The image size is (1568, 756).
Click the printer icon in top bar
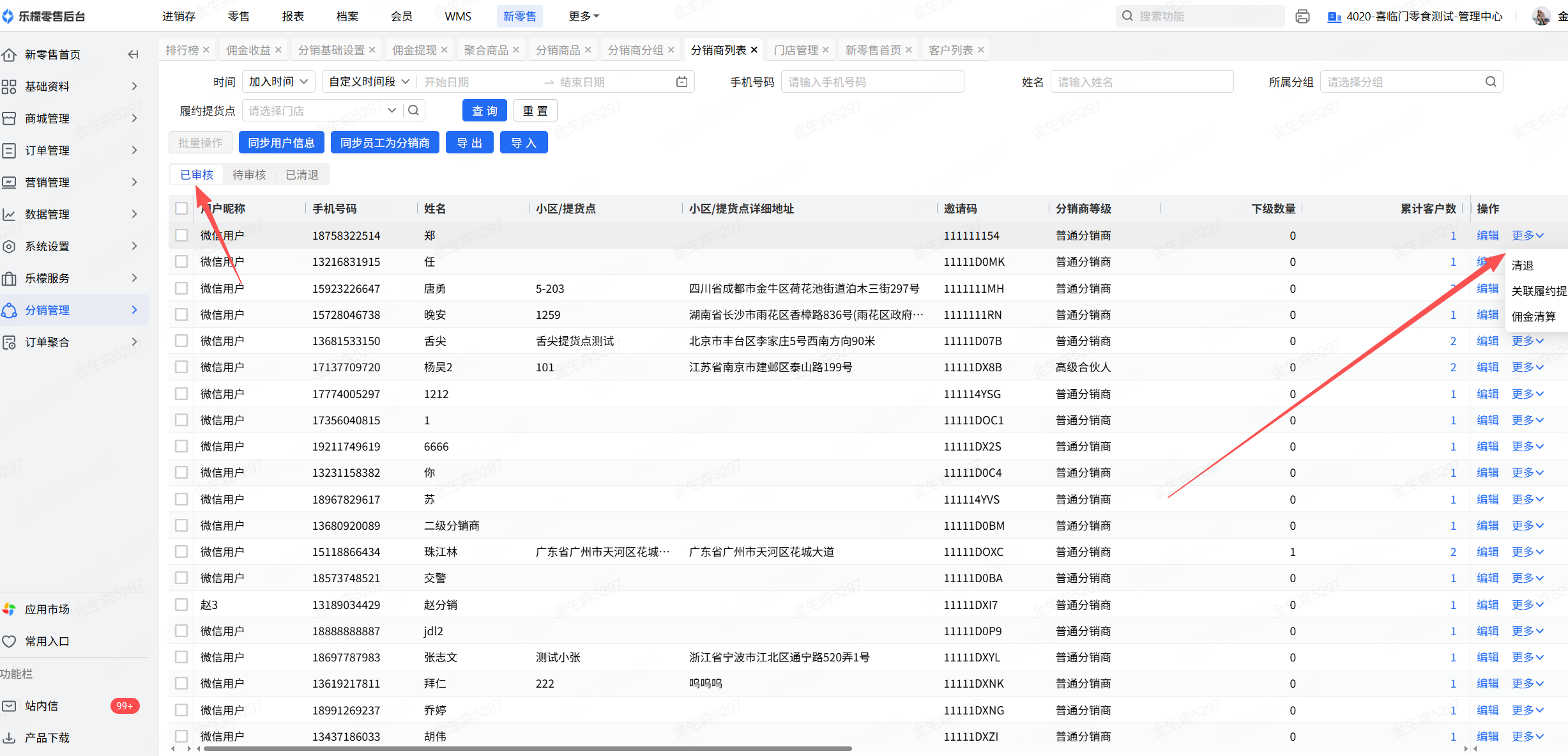tap(1302, 17)
